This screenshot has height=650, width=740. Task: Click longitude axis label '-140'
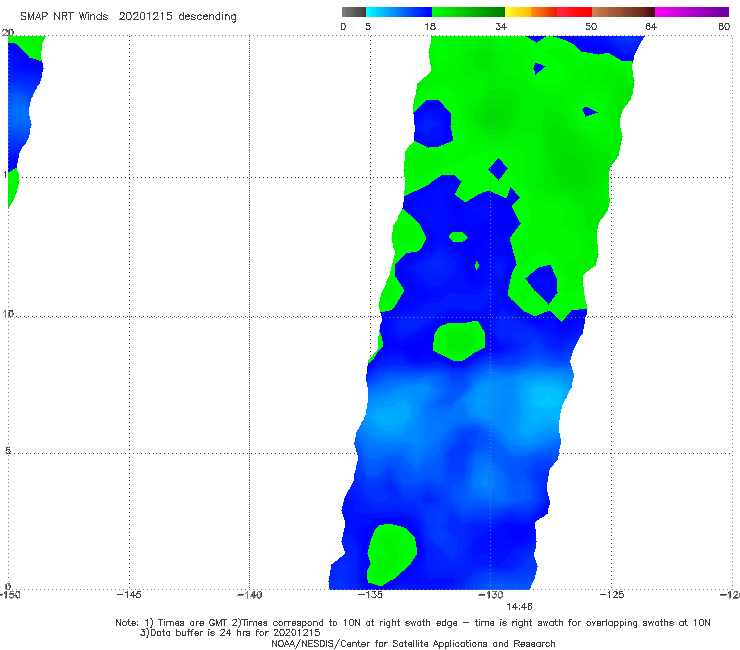click(250, 595)
